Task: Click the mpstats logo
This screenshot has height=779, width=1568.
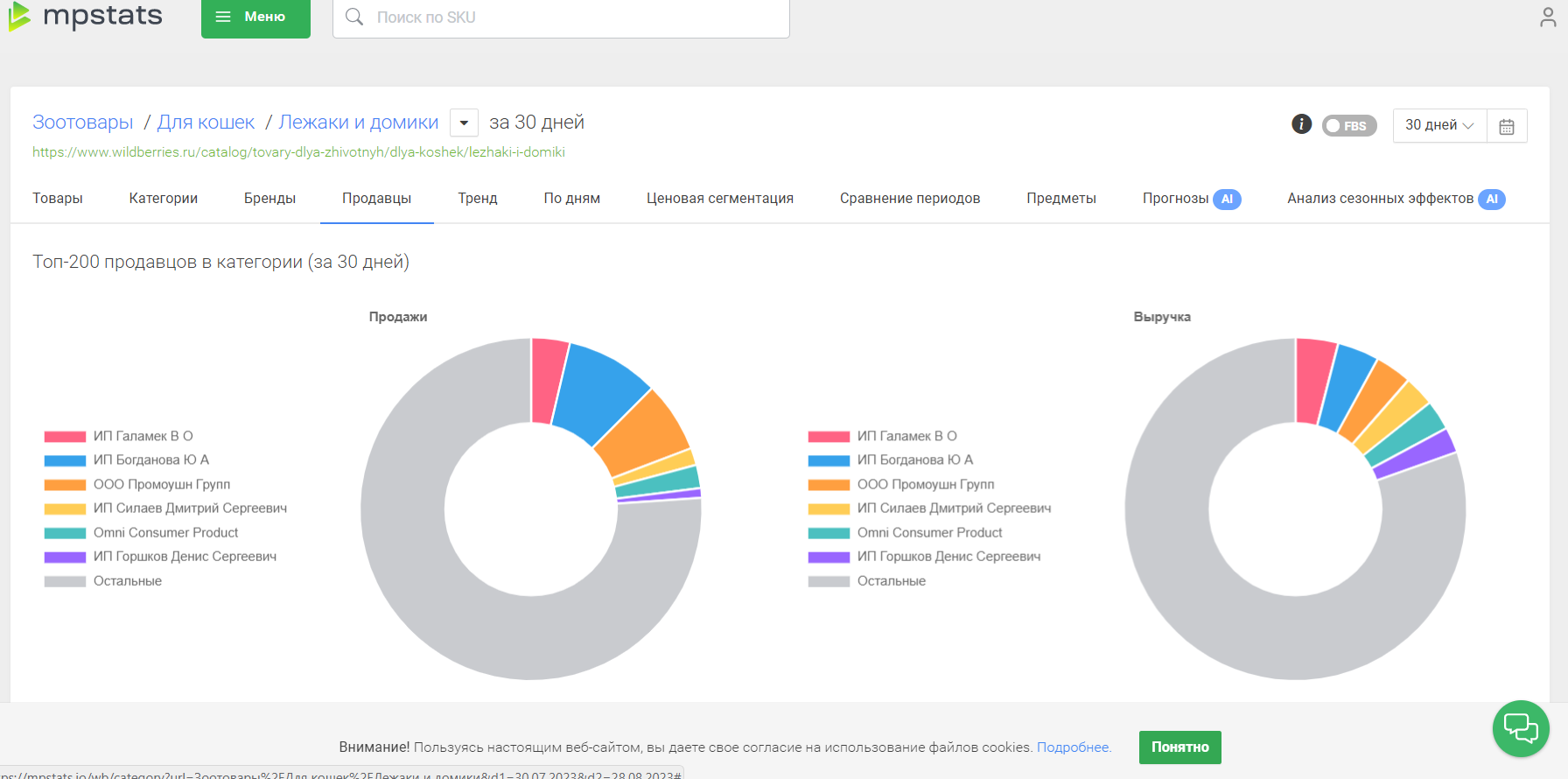Action: tap(86, 16)
